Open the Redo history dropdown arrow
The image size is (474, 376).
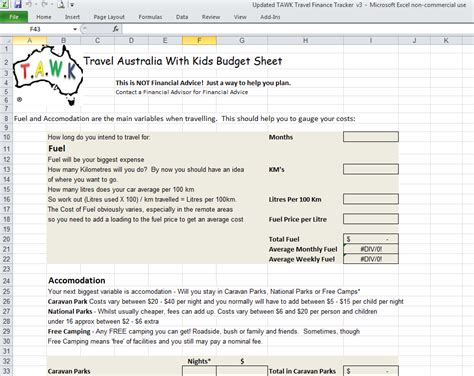(x=52, y=5)
